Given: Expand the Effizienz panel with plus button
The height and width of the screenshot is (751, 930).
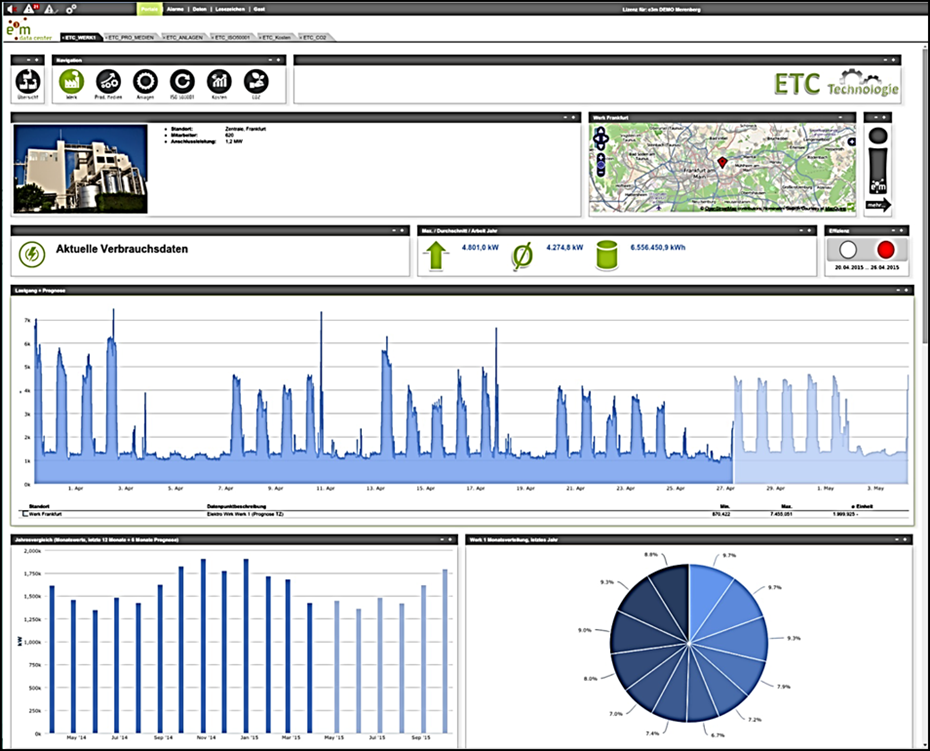Looking at the screenshot, I should pos(903,230).
